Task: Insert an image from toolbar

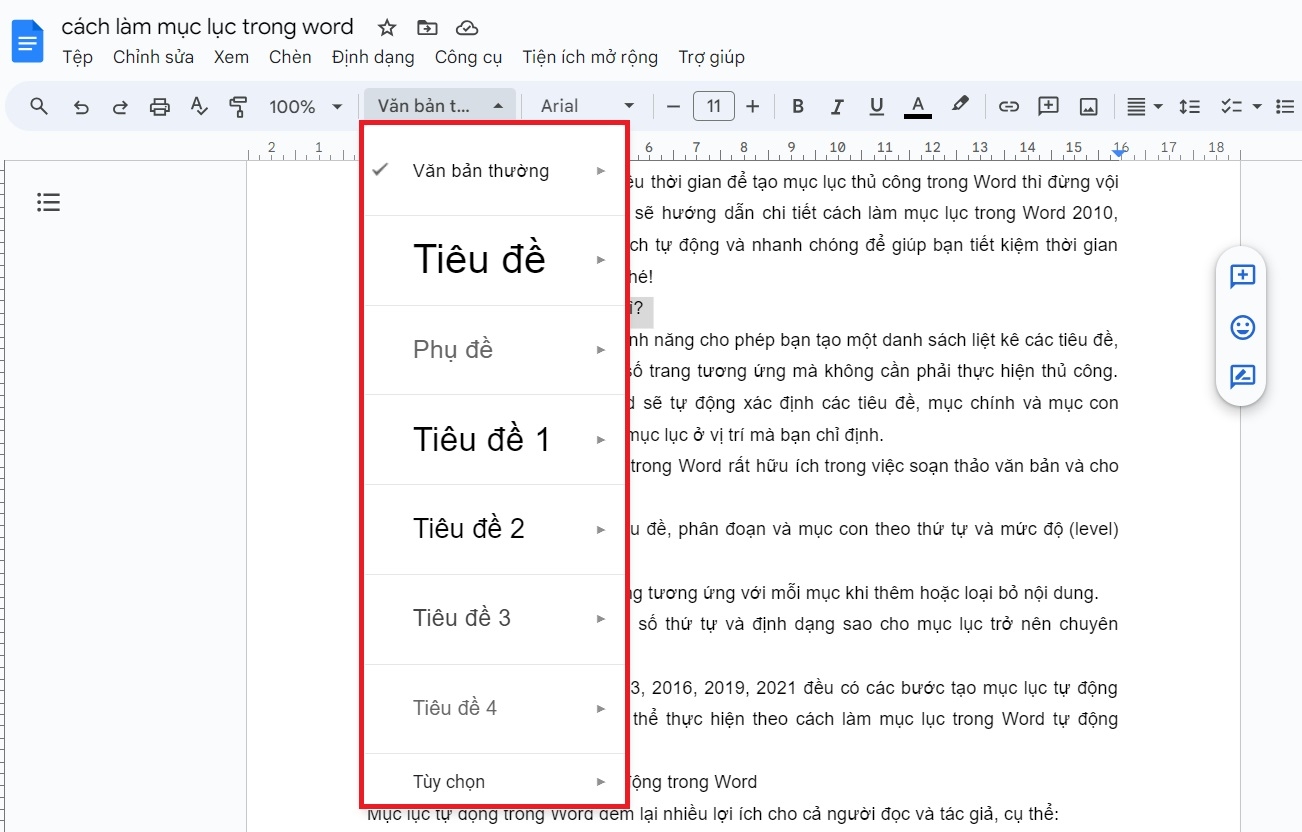Action: (x=1089, y=106)
